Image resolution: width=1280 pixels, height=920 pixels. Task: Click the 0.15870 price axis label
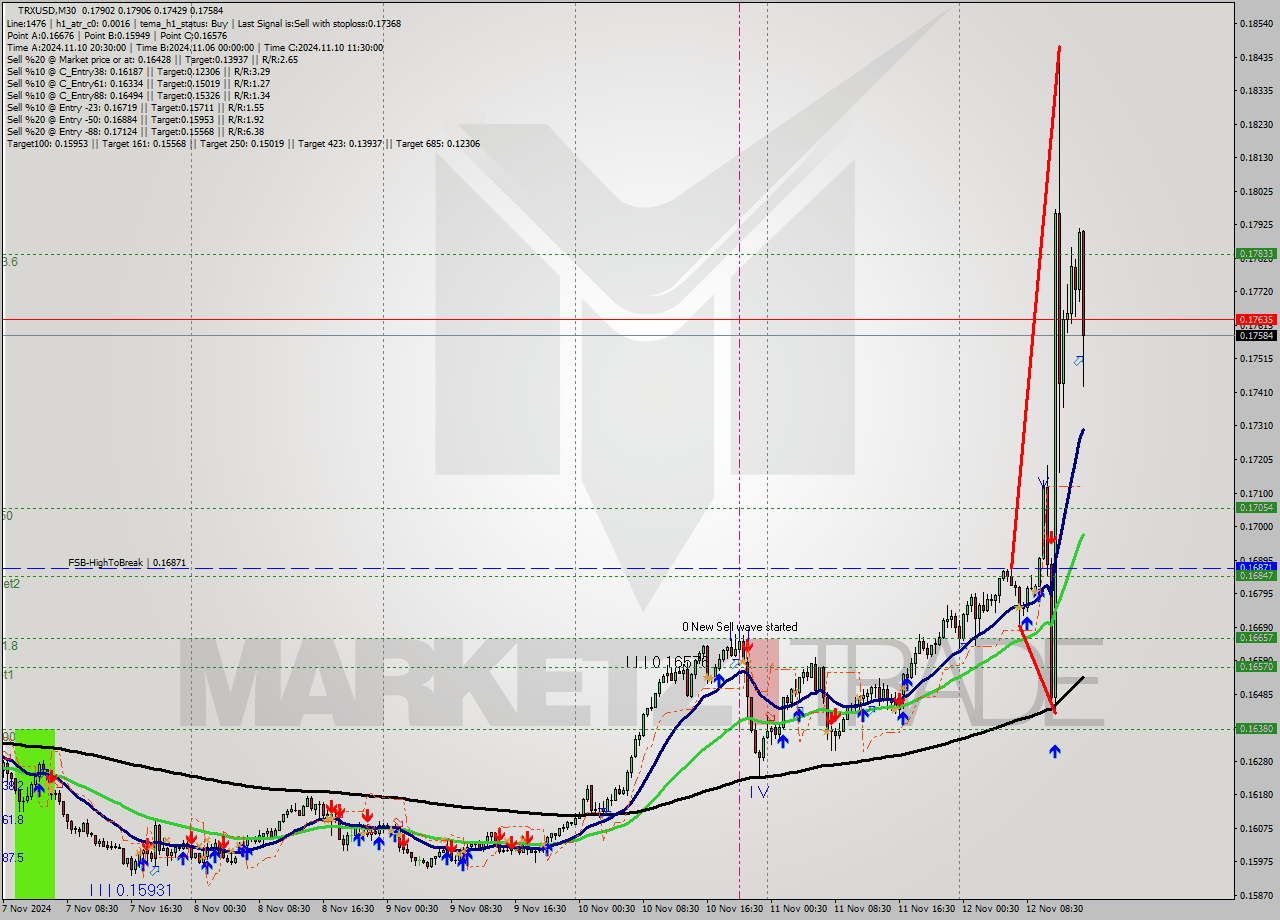tap(1257, 895)
